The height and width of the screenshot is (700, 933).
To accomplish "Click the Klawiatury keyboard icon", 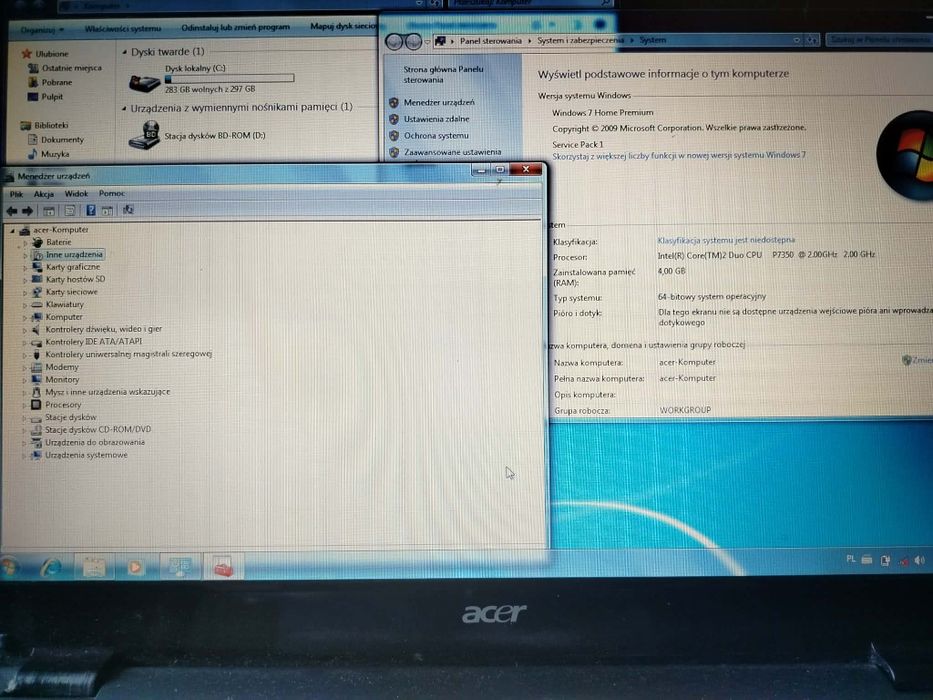I will coord(37,304).
